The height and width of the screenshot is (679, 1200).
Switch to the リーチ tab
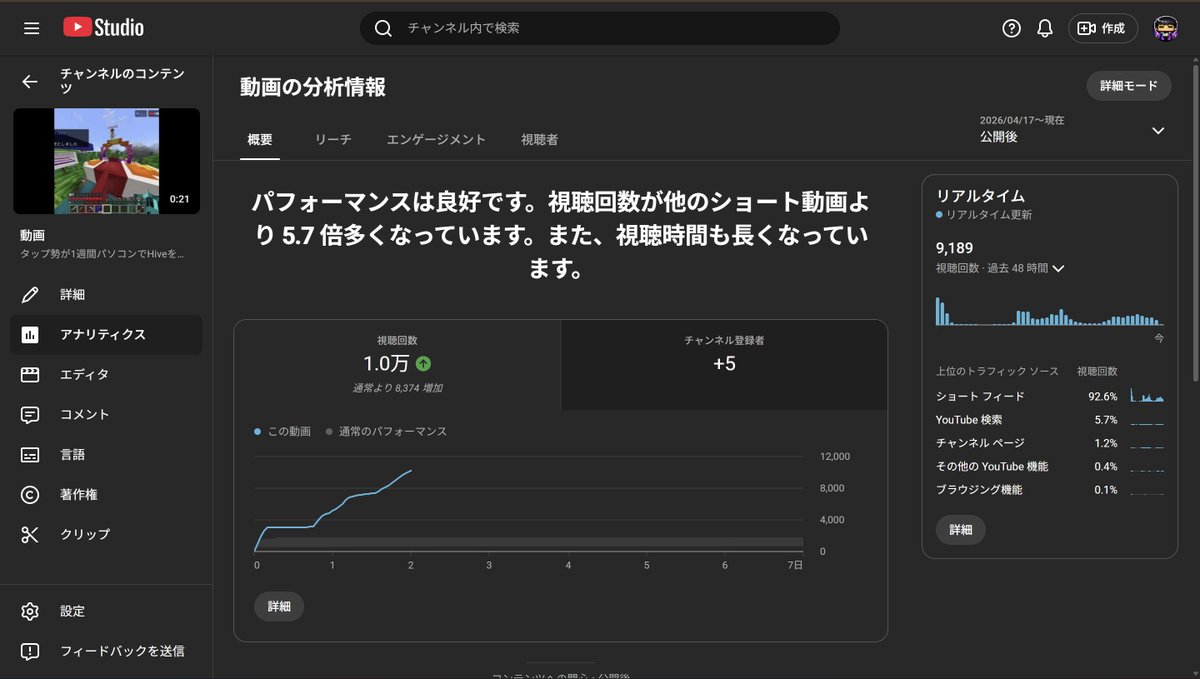(333, 140)
